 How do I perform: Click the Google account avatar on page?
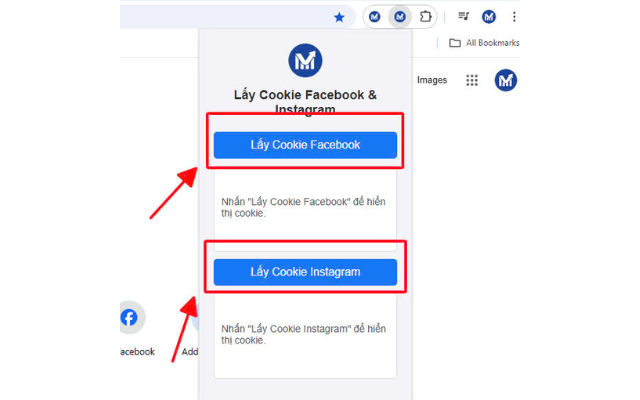point(506,80)
